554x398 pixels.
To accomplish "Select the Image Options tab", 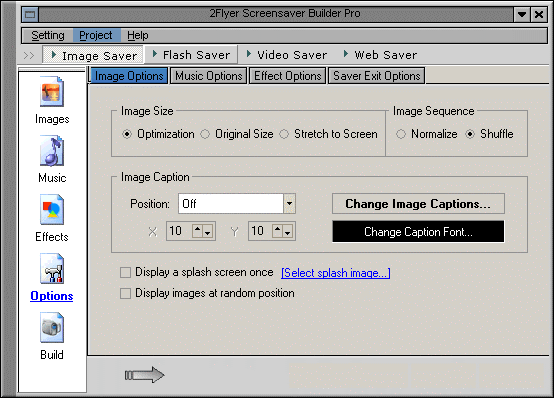I will click(x=129, y=76).
